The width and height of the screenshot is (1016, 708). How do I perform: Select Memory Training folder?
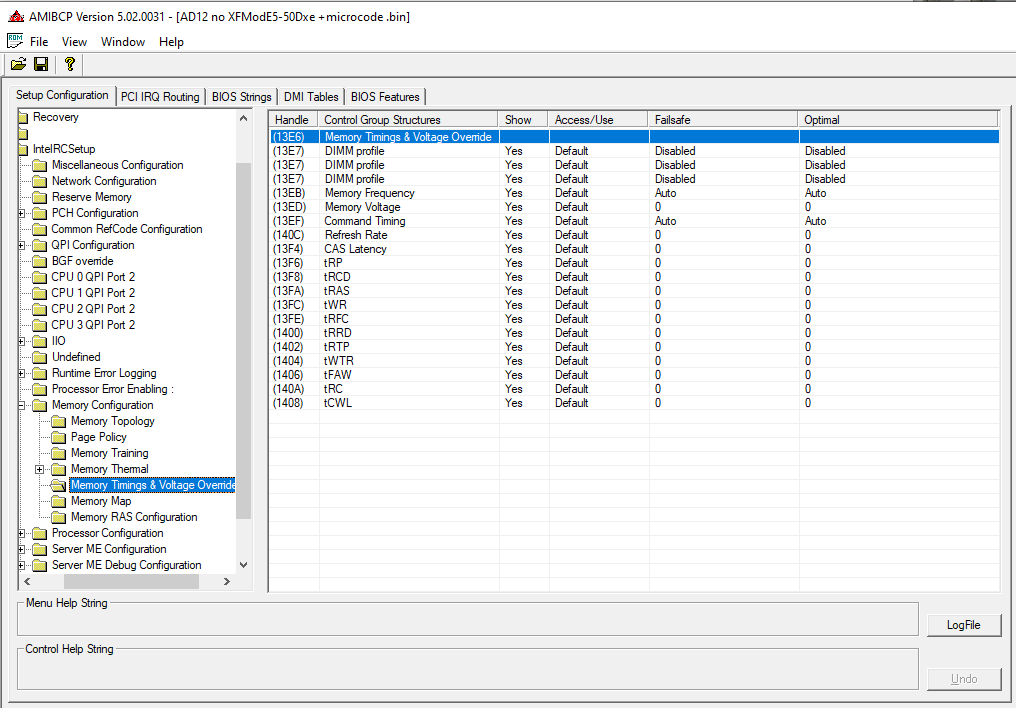110,453
